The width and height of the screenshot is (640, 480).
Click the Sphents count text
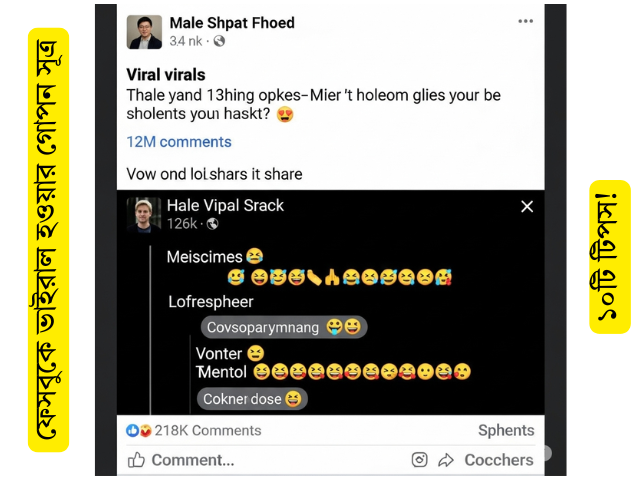pyautogui.click(x=506, y=430)
